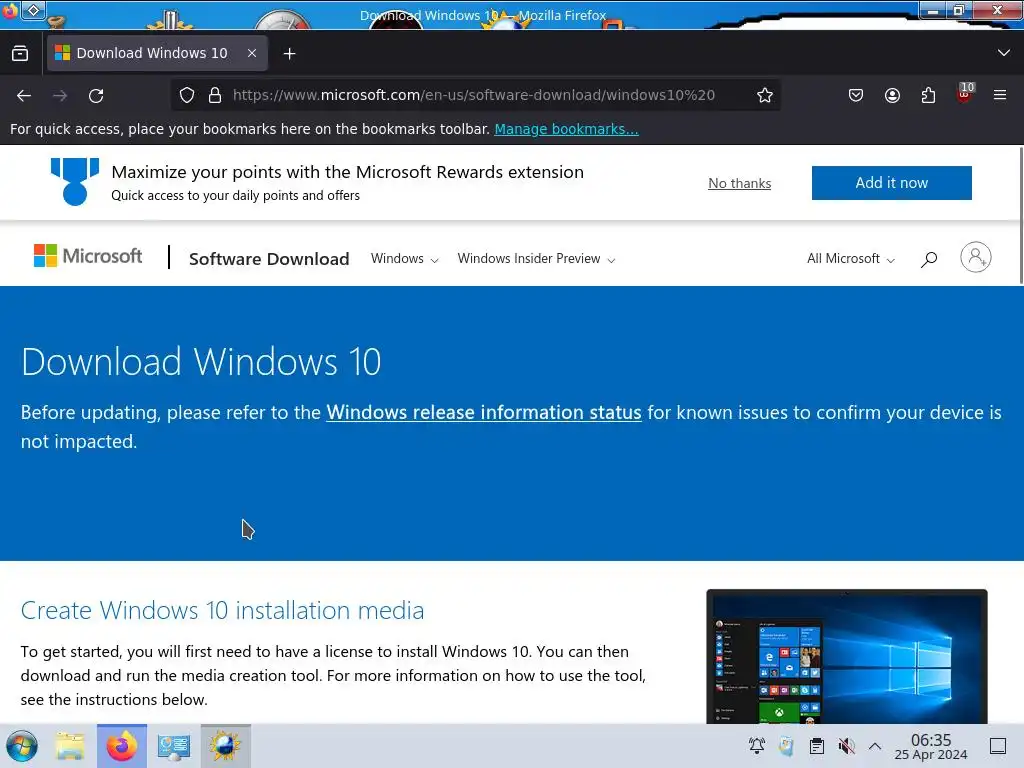Close the Download Windows 10 tab

(x=251, y=53)
